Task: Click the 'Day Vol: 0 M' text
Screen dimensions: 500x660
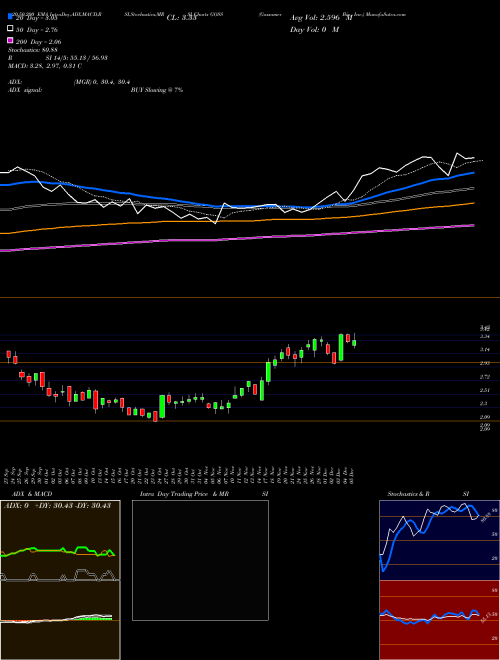Action: (x=314, y=29)
